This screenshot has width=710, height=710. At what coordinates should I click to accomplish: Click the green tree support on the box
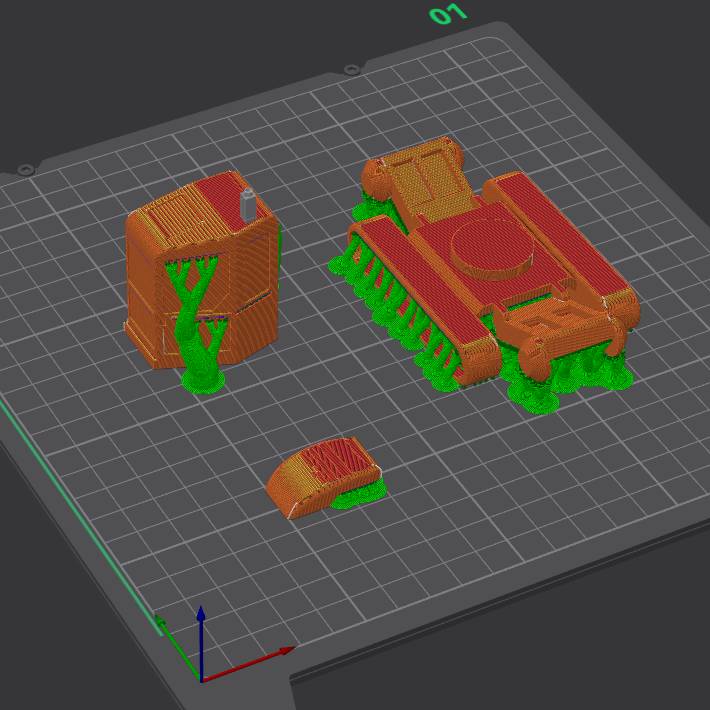click(x=199, y=324)
